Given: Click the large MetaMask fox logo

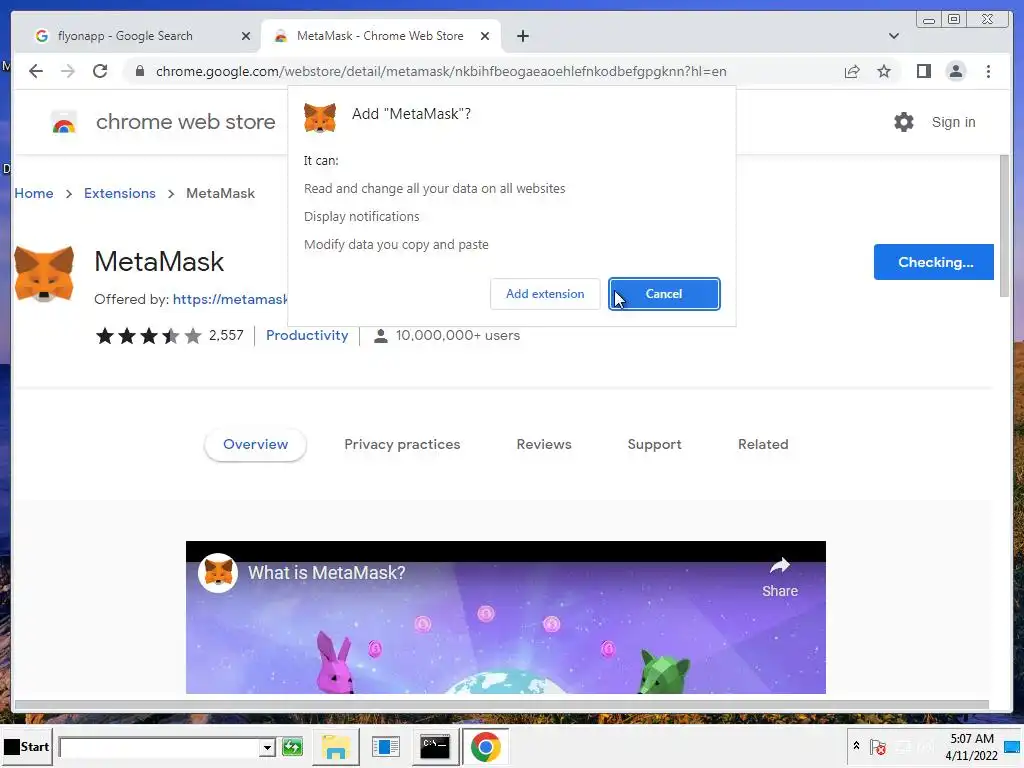Looking at the screenshot, I should pos(44,274).
